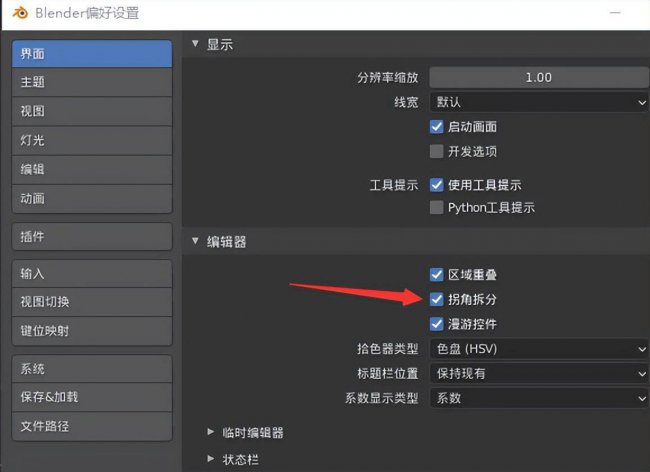Viewport: 650px width, 472px height.
Task: Go to the 插件 section
Action: (x=92, y=237)
